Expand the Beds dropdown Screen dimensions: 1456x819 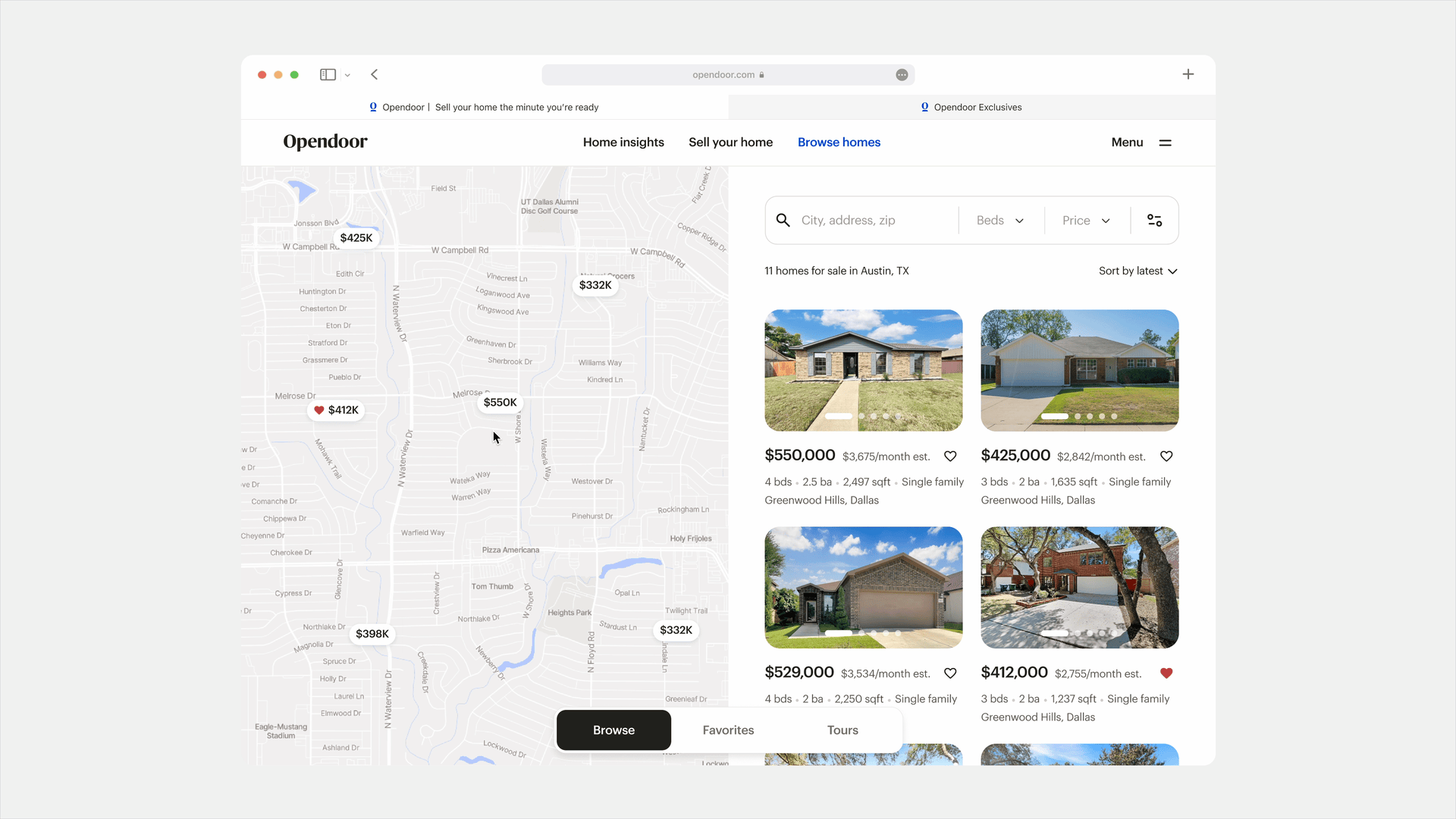(x=1000, y=221)
